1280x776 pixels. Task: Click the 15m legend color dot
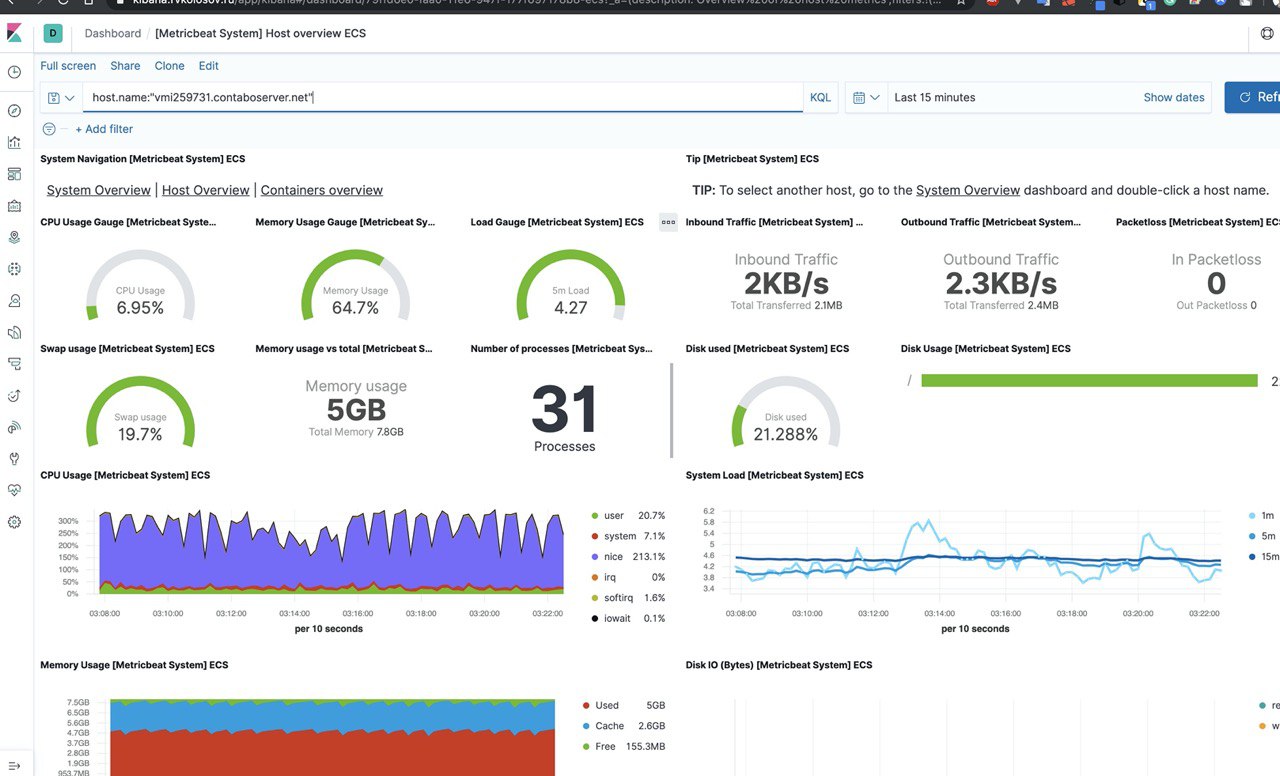click(x=1253, y=557)
